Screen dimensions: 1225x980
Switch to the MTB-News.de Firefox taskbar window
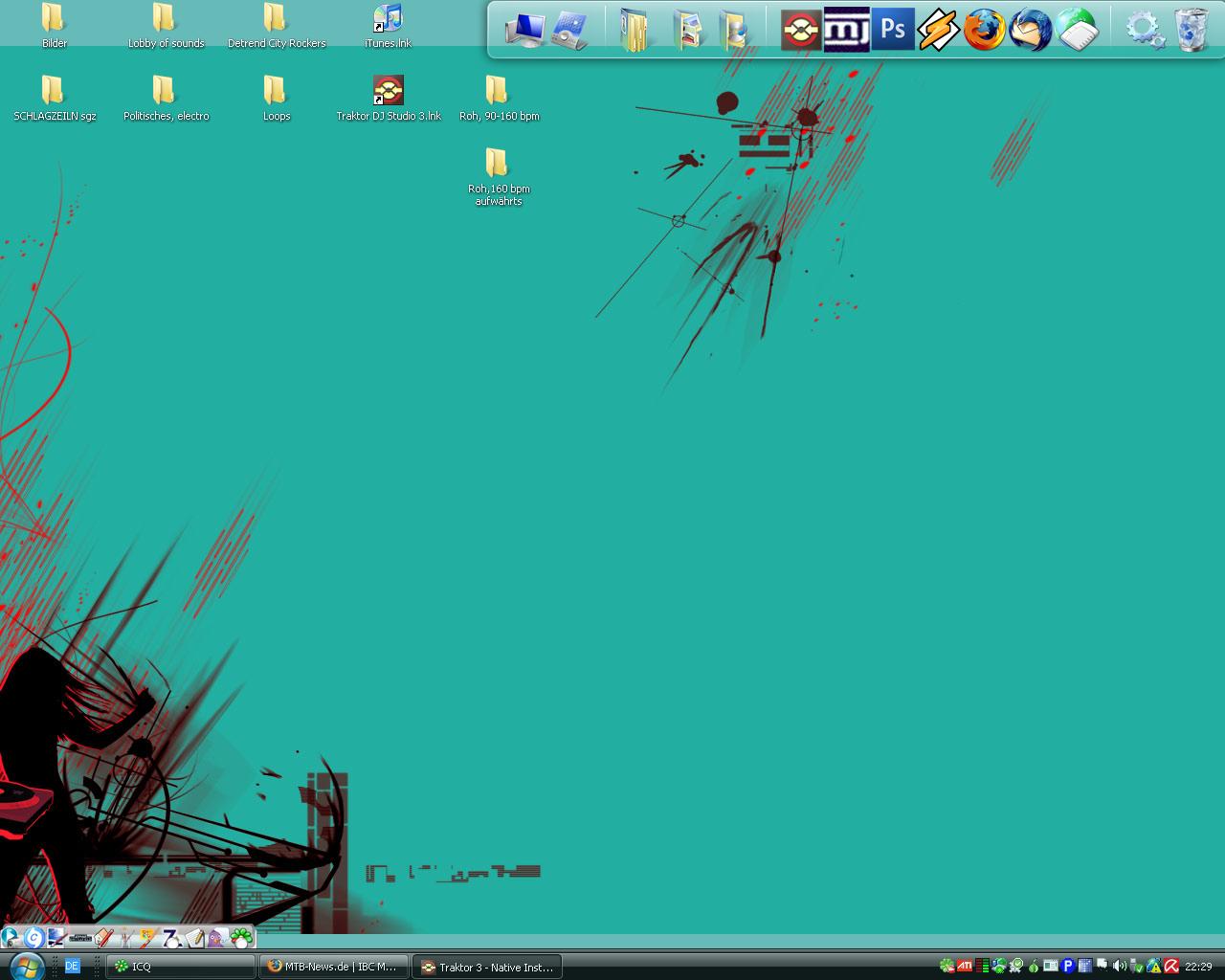[334, 967]
